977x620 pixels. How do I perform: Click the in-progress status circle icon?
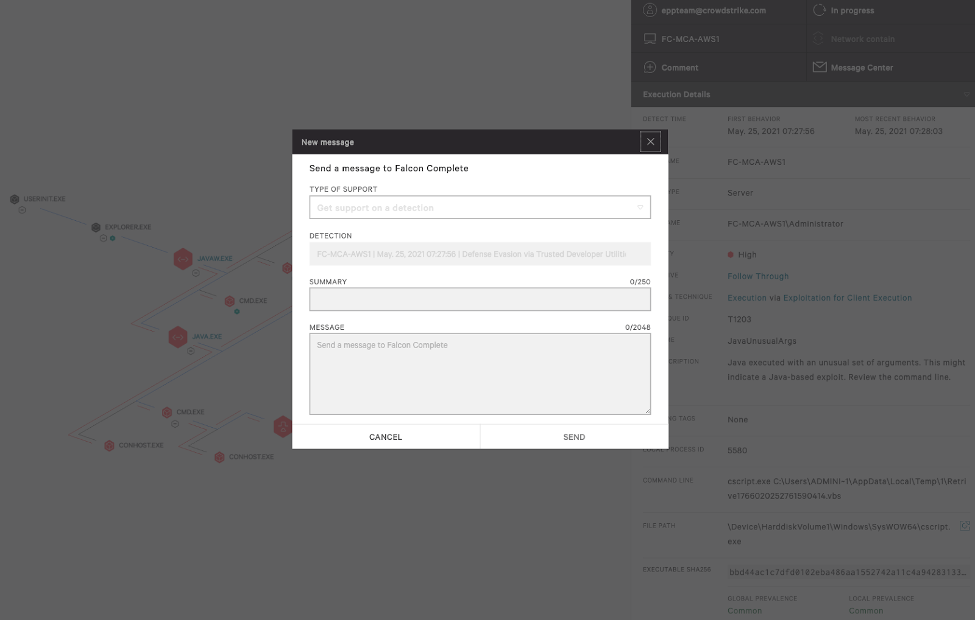tap(819, 10)
